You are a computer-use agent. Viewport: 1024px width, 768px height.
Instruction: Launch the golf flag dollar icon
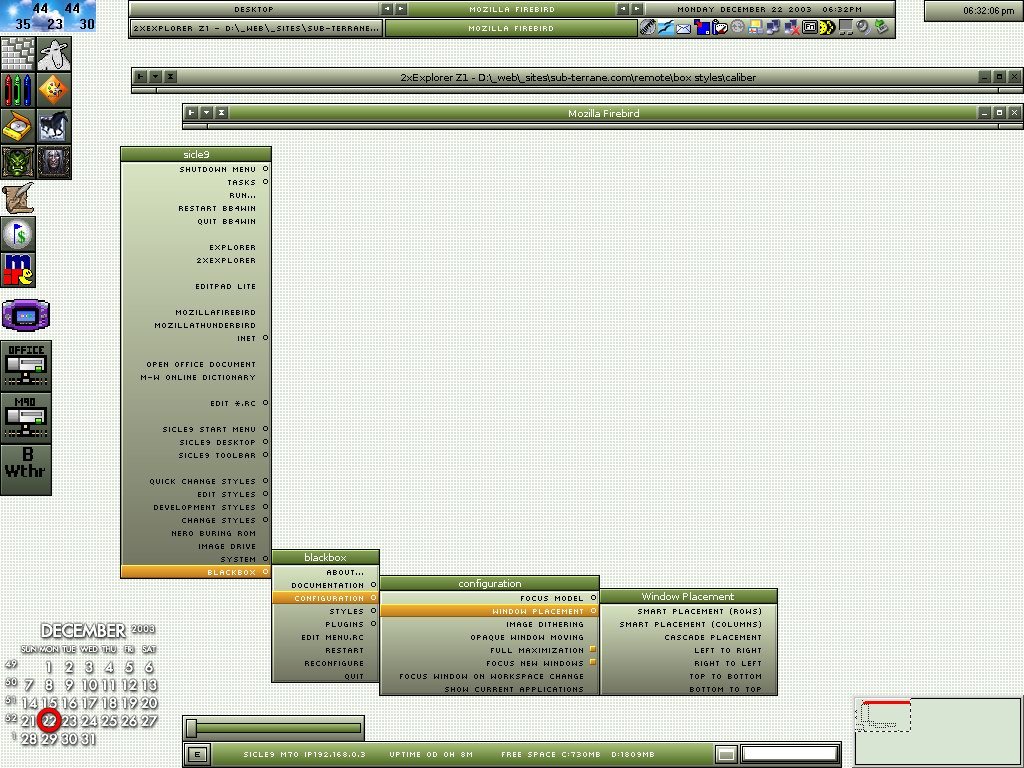point(18,234)
